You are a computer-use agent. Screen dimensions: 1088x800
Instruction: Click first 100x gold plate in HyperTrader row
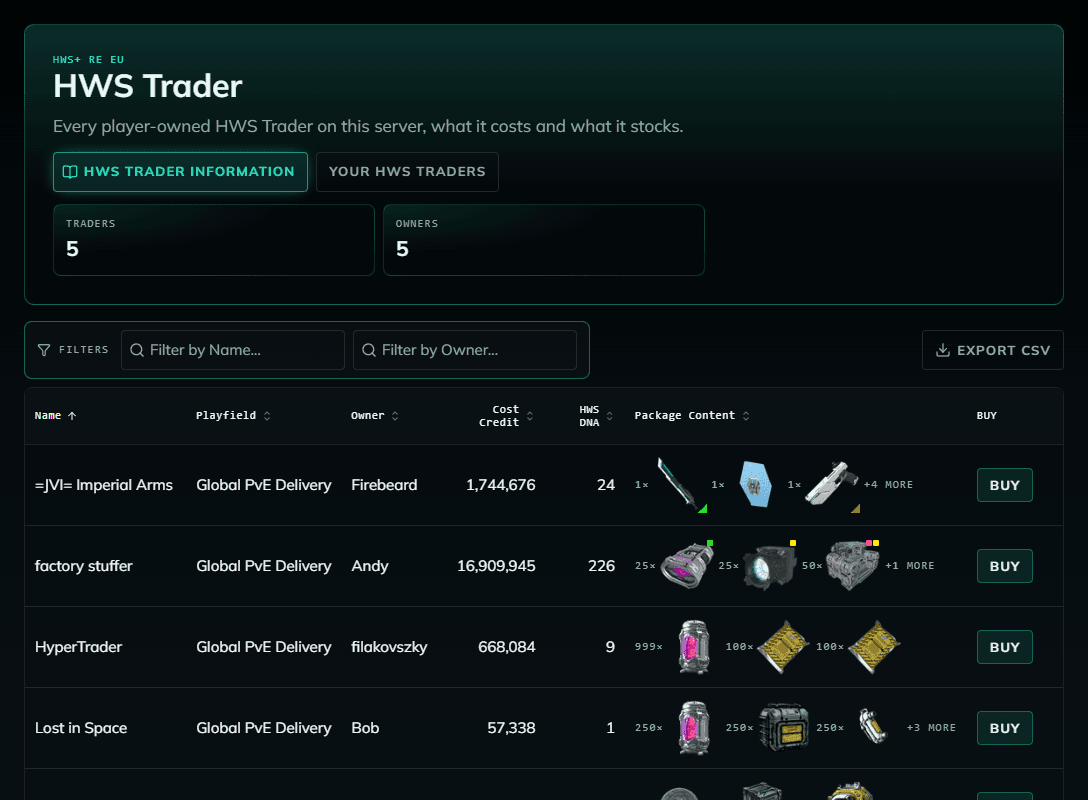(783, 647)
